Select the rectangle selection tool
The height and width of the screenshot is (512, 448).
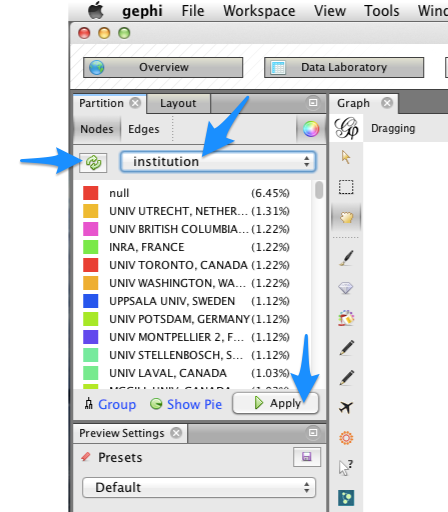pos(346,187)
